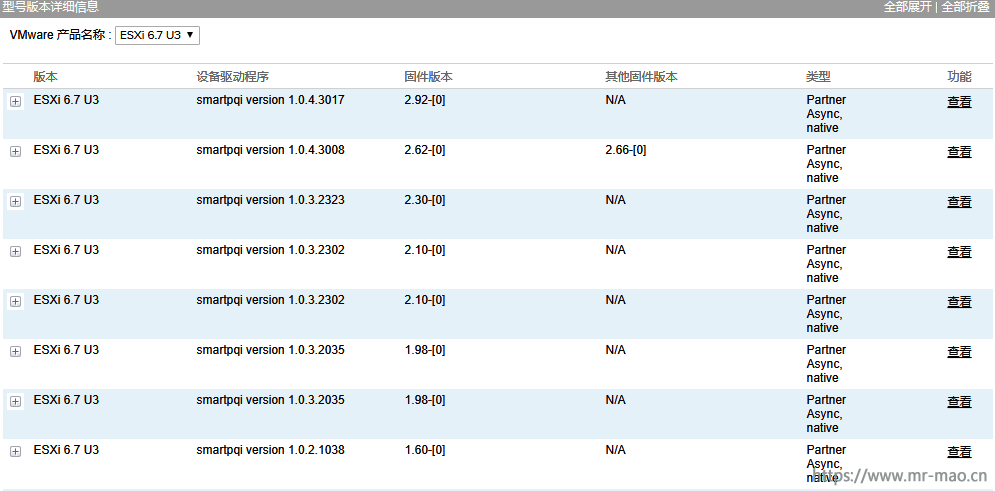Image resolution: width=995 pixels, height=491 pixels.
Task: Click the 设备驱动程序 column header
Action: (232, 77)
